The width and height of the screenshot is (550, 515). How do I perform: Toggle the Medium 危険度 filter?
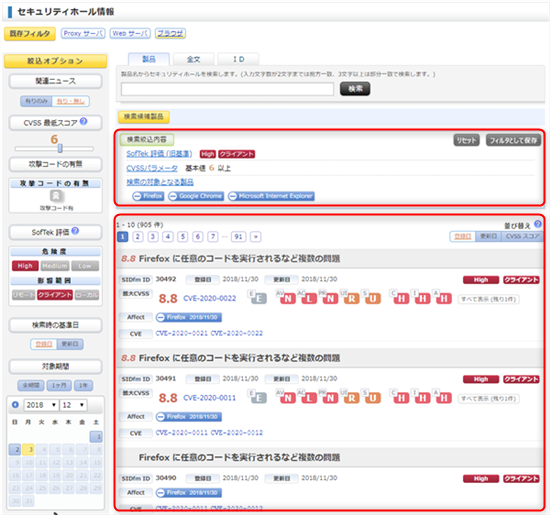[x=55, y=266]
